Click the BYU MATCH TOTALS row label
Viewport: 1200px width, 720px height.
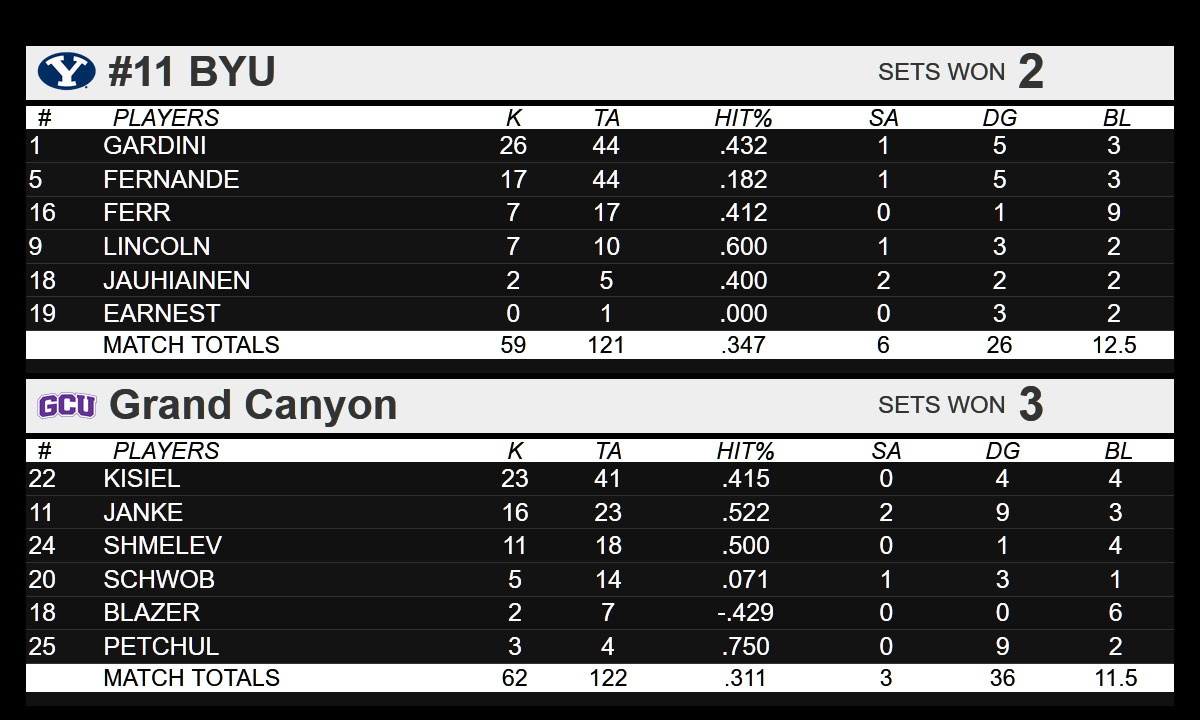[x=191, y=345]
